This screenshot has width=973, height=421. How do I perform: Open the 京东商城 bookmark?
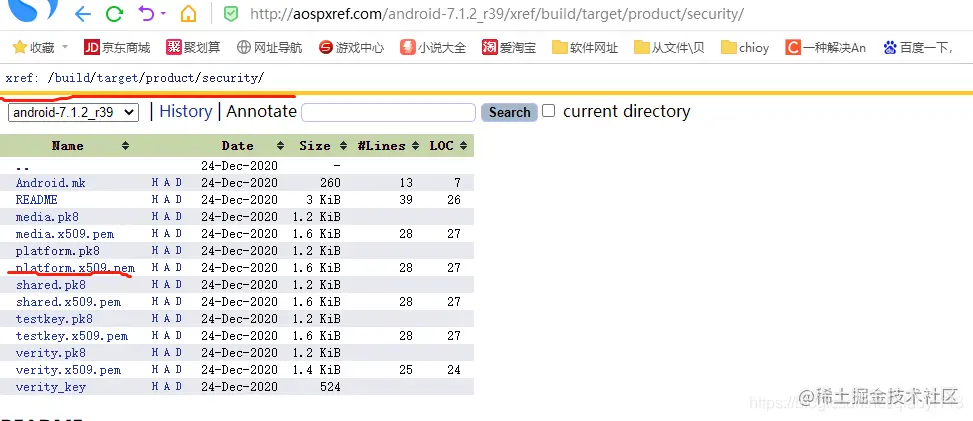click(117, 47)
